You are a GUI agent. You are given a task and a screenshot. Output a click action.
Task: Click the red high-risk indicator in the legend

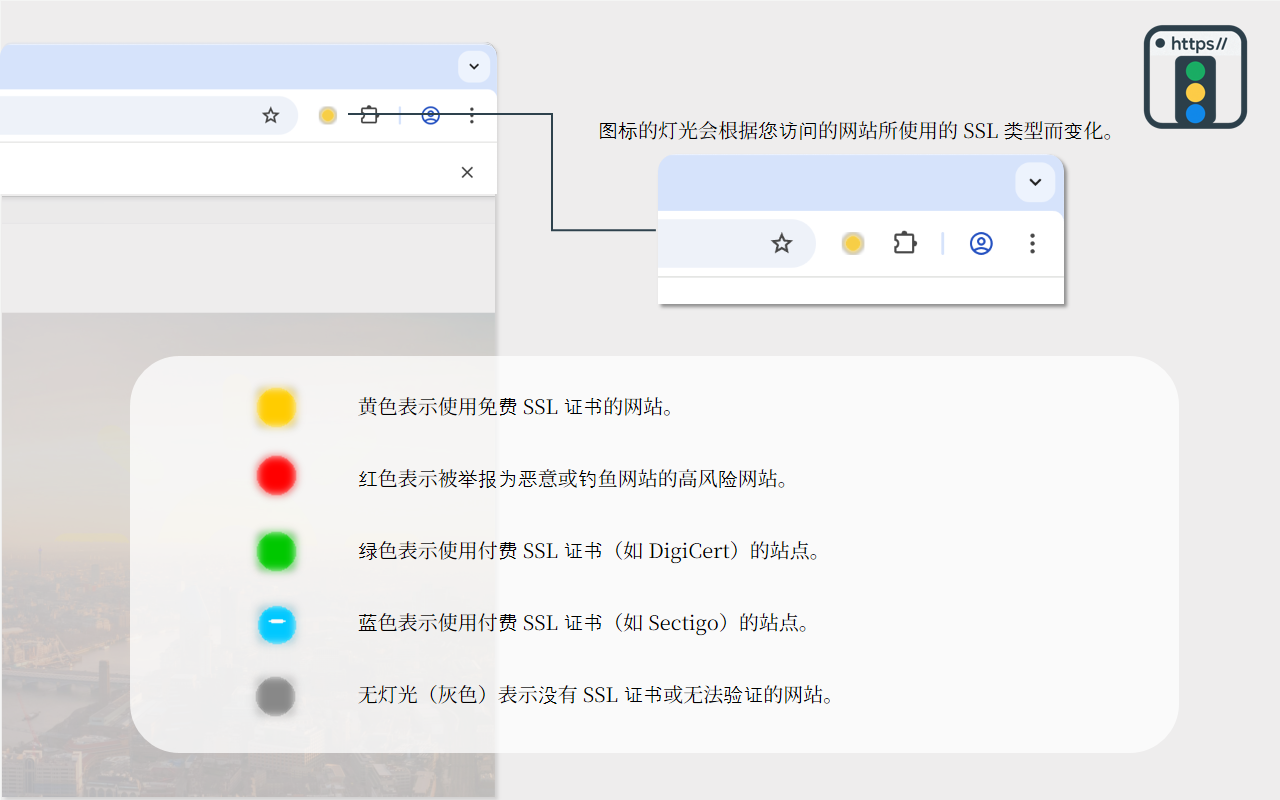point(276,476)
